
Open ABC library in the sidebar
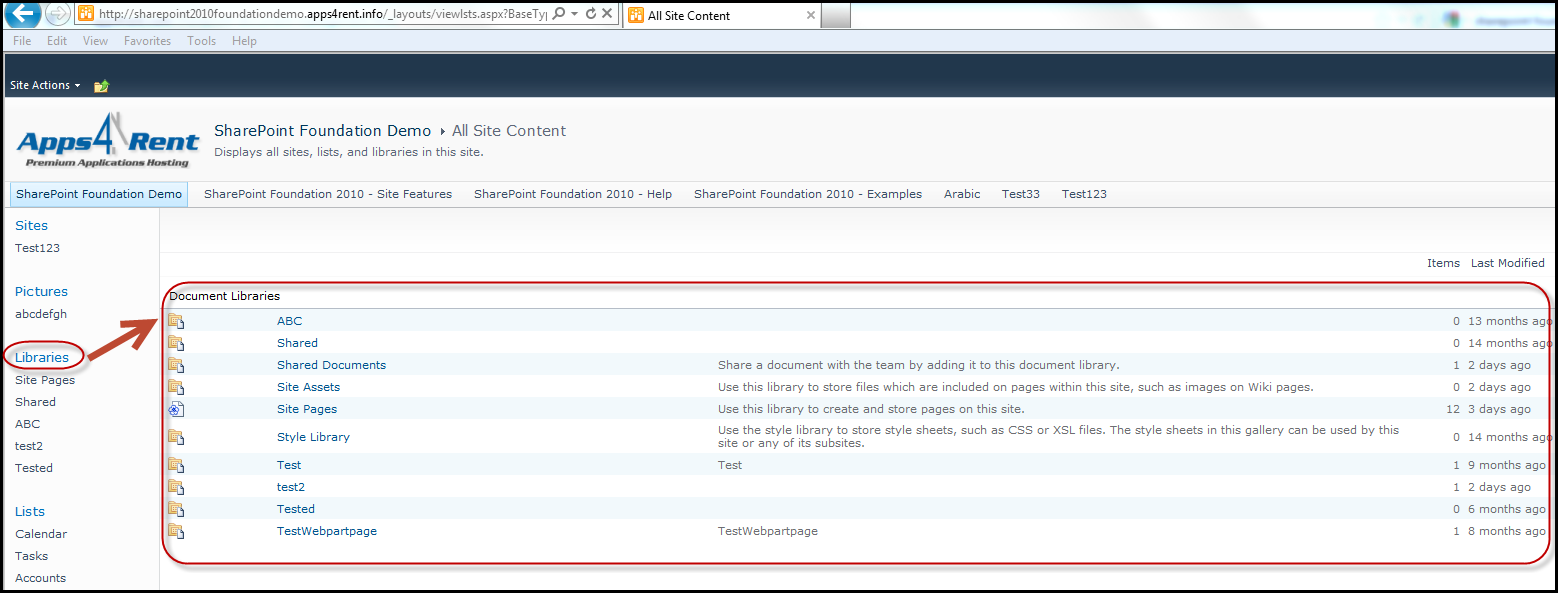28,424
